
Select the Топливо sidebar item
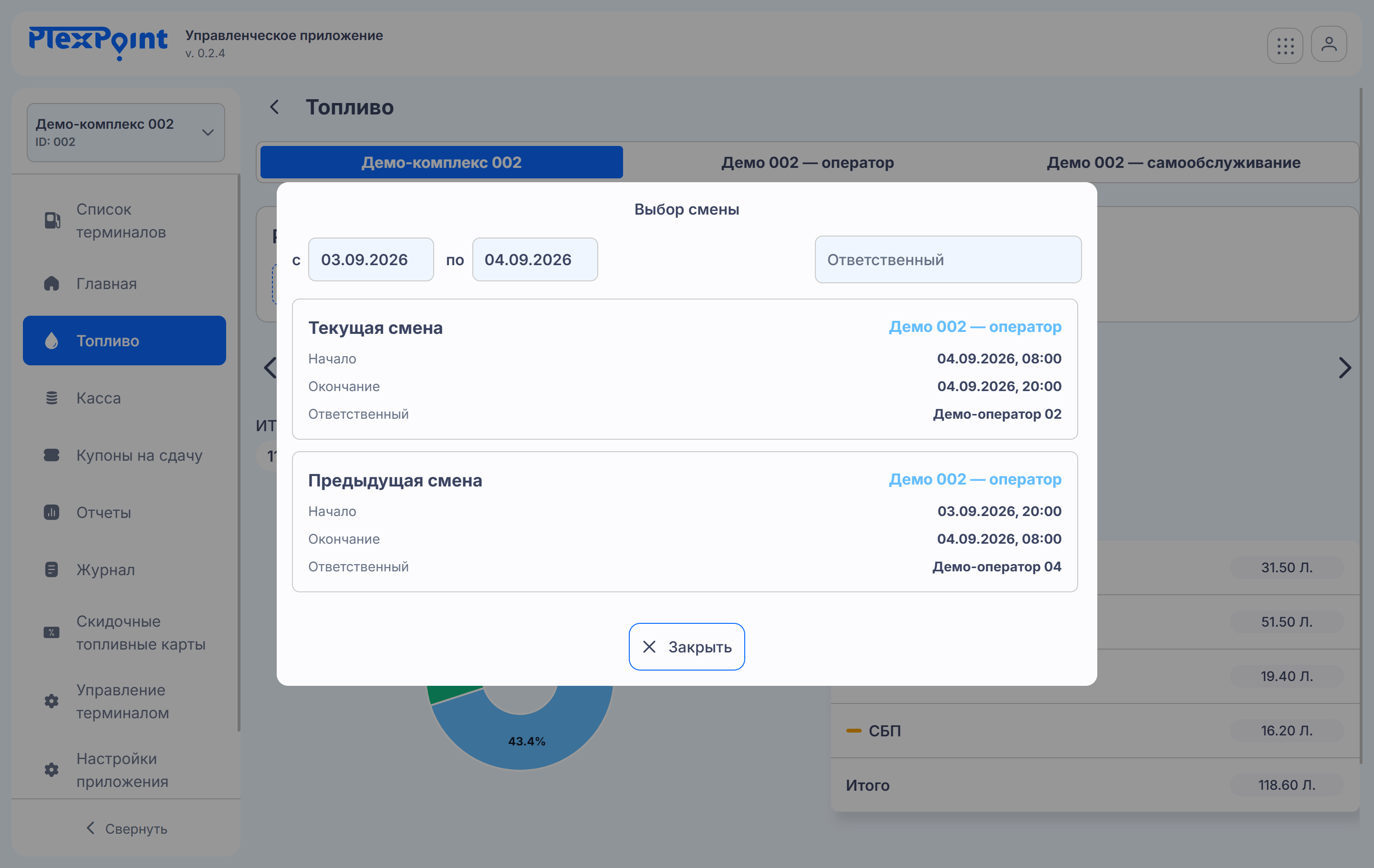click(x=125, y=341)
